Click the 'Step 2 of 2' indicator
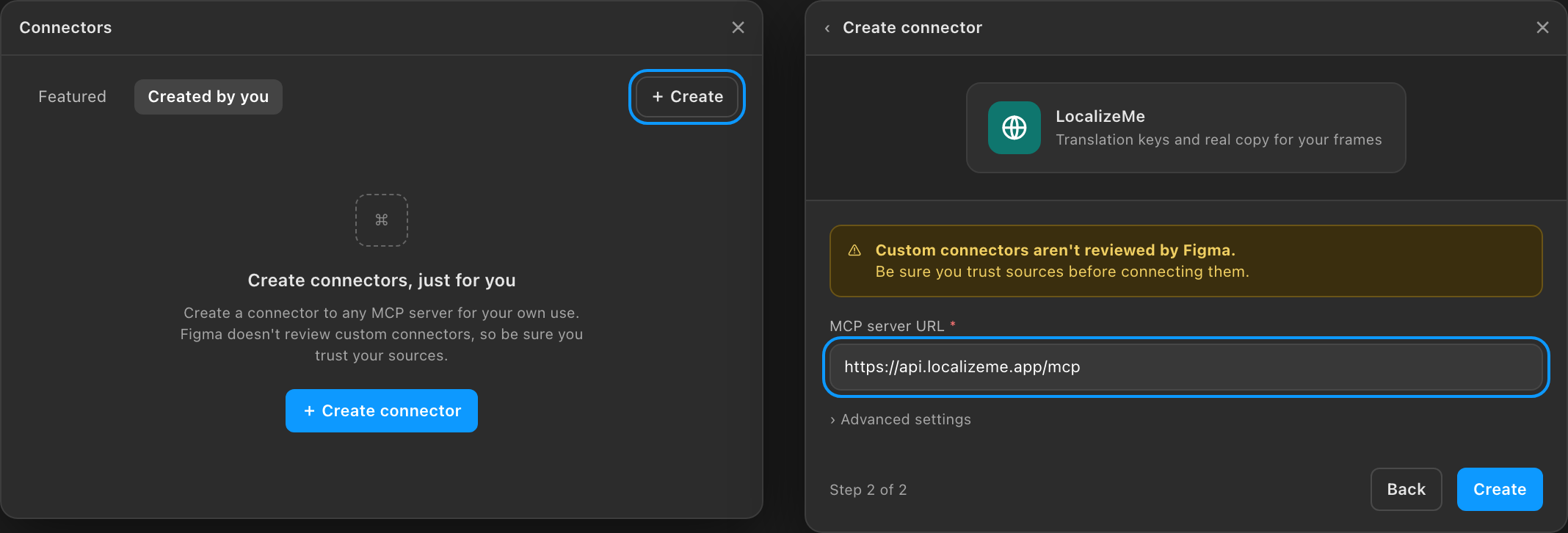The width and height of the screenshot is (1568, 533). (x=868, y=490)
